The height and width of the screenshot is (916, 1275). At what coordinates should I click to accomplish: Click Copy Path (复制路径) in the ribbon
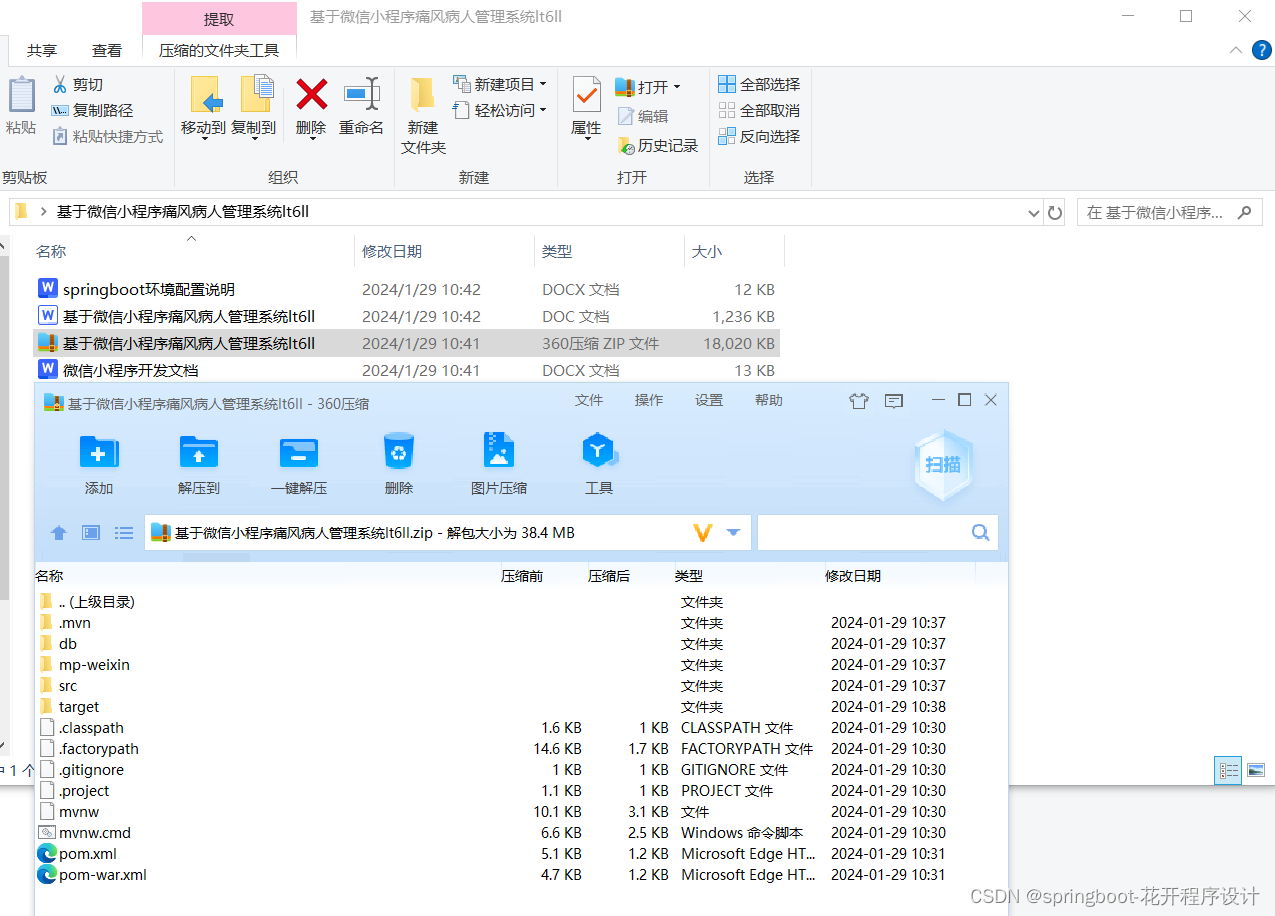[x=92, y=110]
